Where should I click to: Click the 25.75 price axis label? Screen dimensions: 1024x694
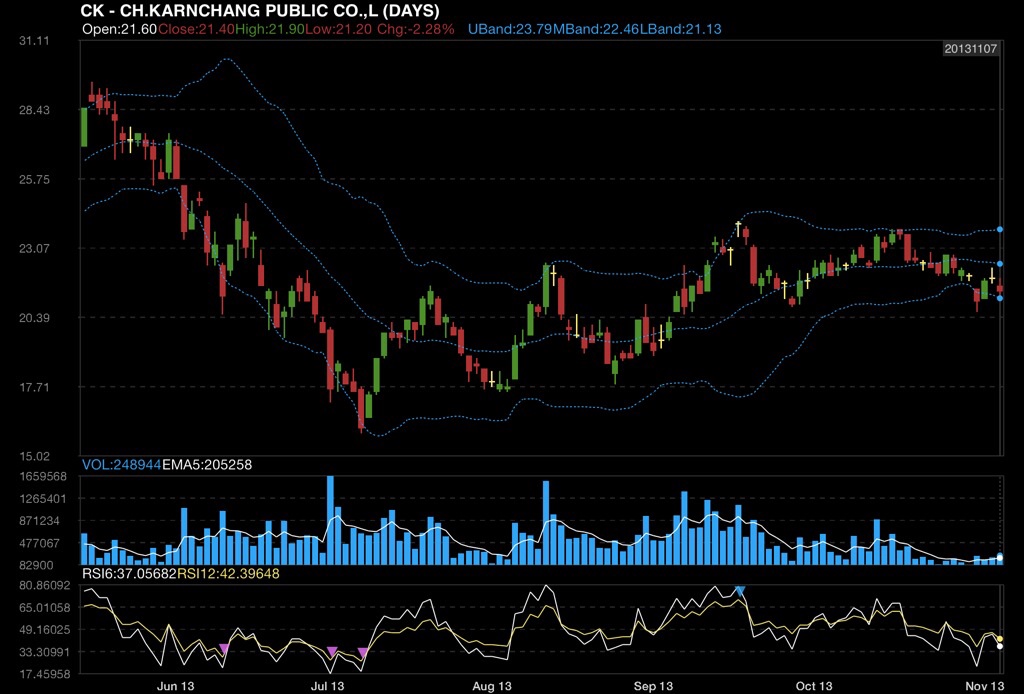click(34, 180)
